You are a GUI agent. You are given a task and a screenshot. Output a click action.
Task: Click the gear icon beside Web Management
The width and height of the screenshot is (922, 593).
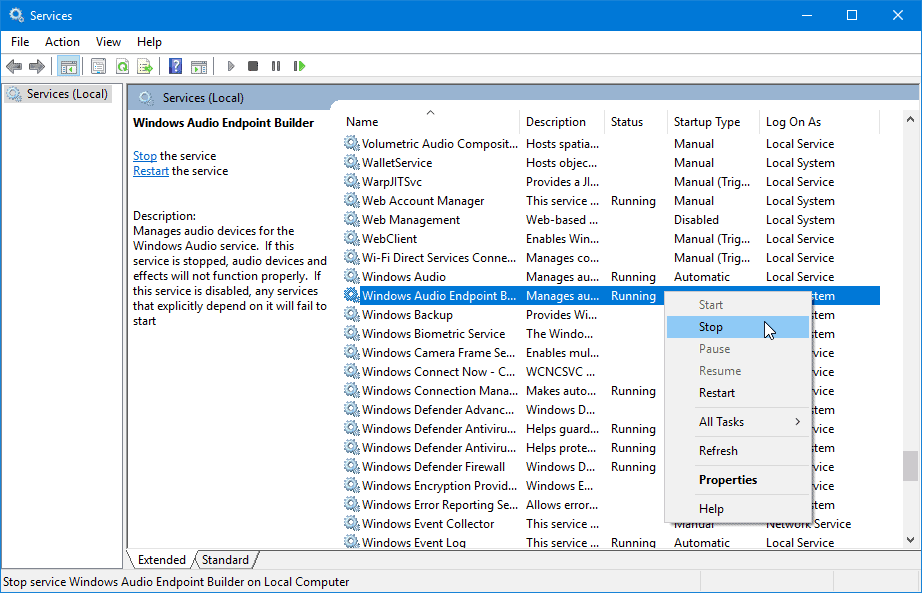(352, 219)
